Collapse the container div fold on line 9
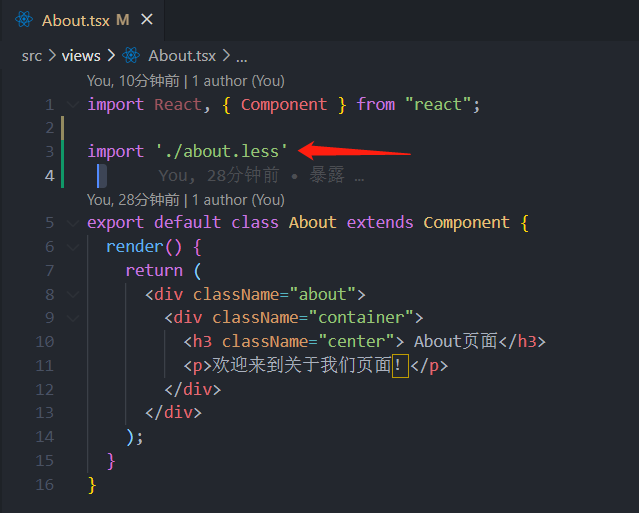The width and height of the screenshot is (639, 513). (73, 318)
